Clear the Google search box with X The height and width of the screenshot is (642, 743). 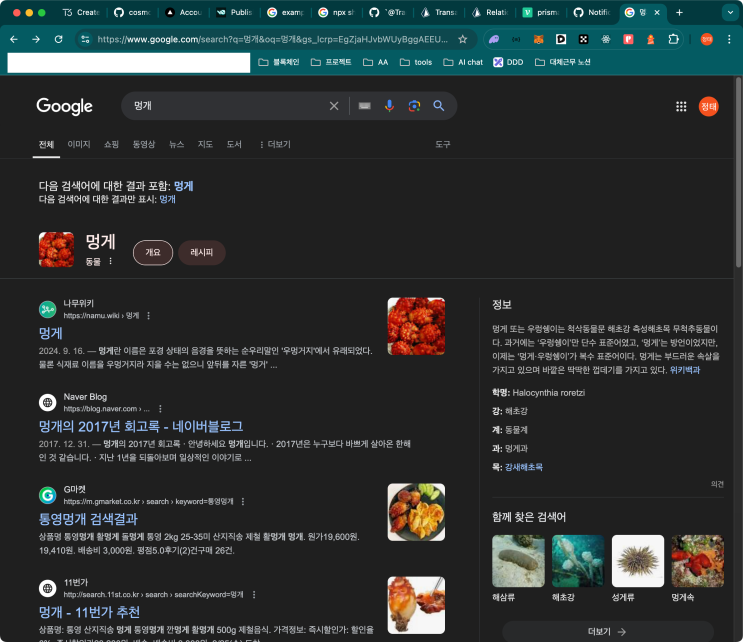tap(334, 106)
